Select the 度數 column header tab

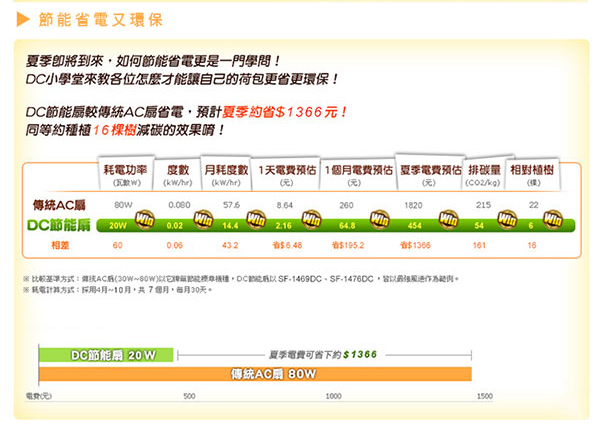178,175
